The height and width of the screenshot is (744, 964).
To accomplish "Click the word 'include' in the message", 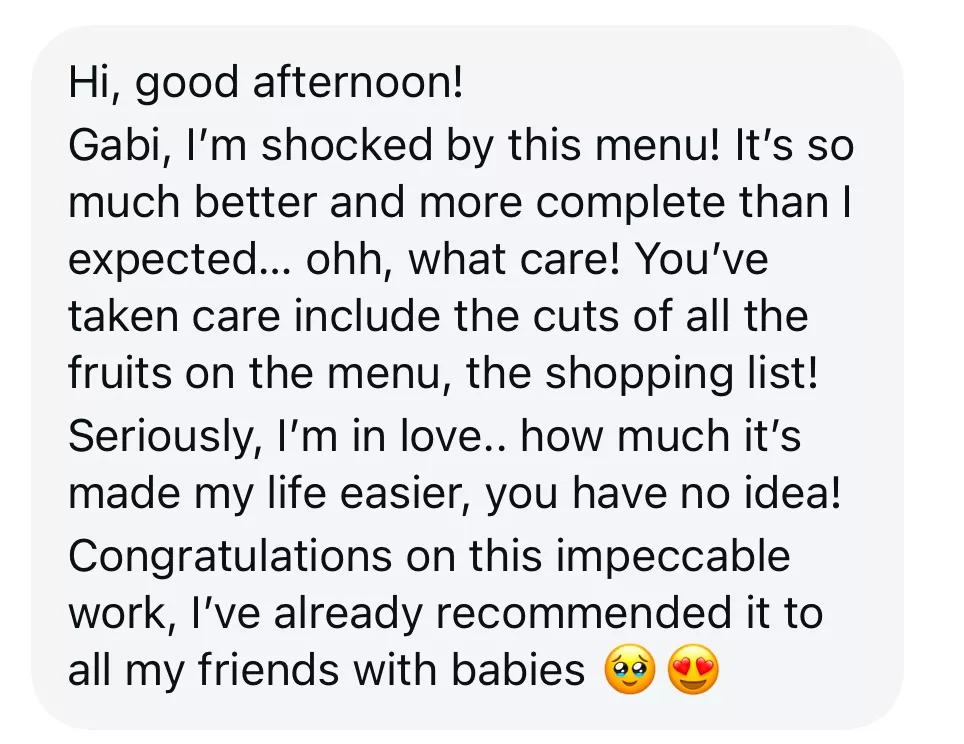I will [x=366, y=316].
